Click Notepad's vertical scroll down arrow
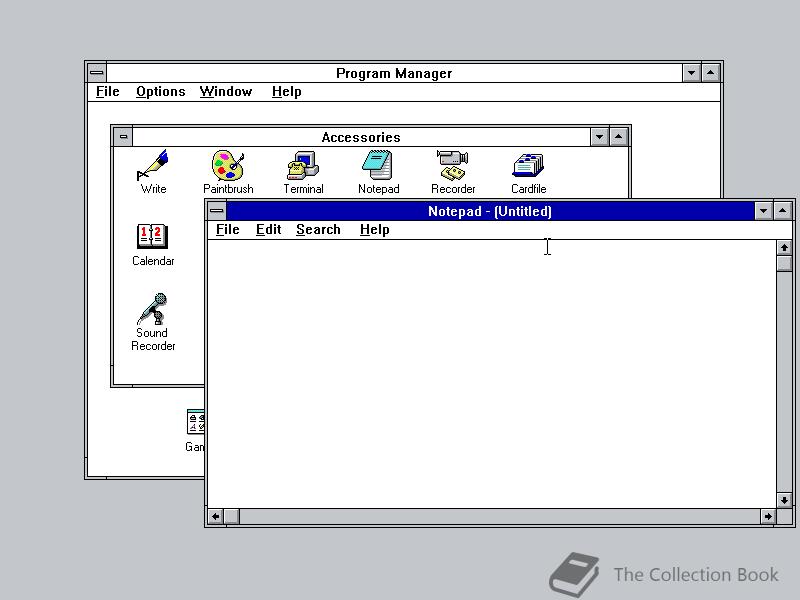The width and height of the screenshot is (800, 600). pos(784,501)
